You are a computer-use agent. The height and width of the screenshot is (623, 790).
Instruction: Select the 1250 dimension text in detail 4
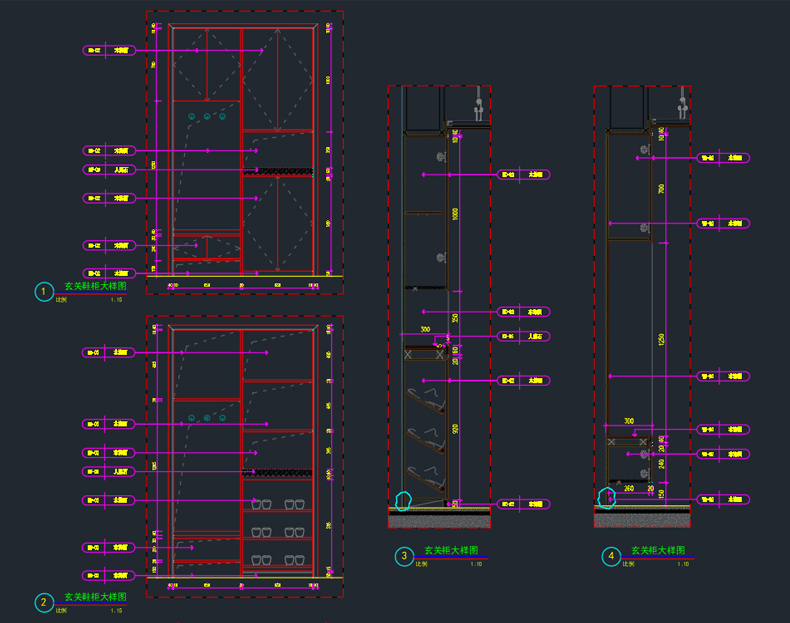tap(661, 339)
